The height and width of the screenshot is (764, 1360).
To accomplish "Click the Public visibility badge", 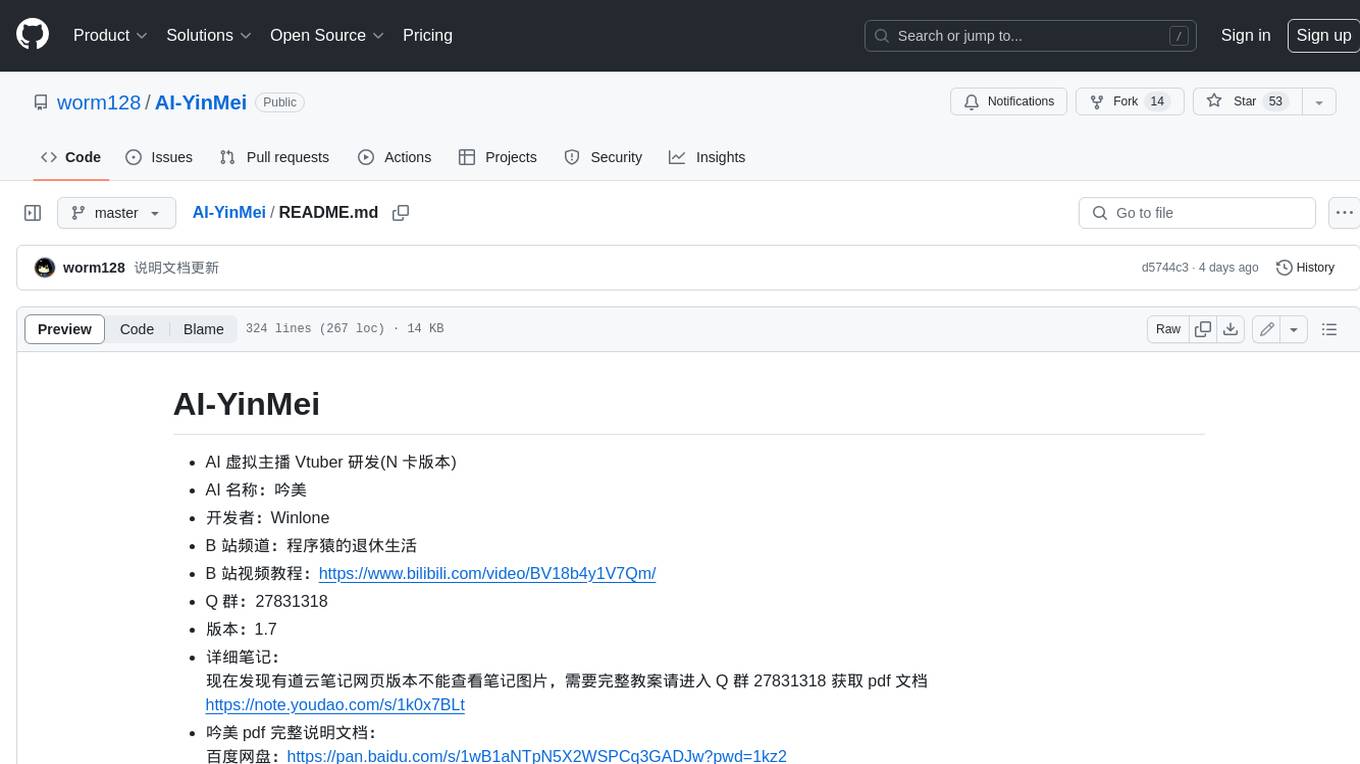I will coord(280,102).
